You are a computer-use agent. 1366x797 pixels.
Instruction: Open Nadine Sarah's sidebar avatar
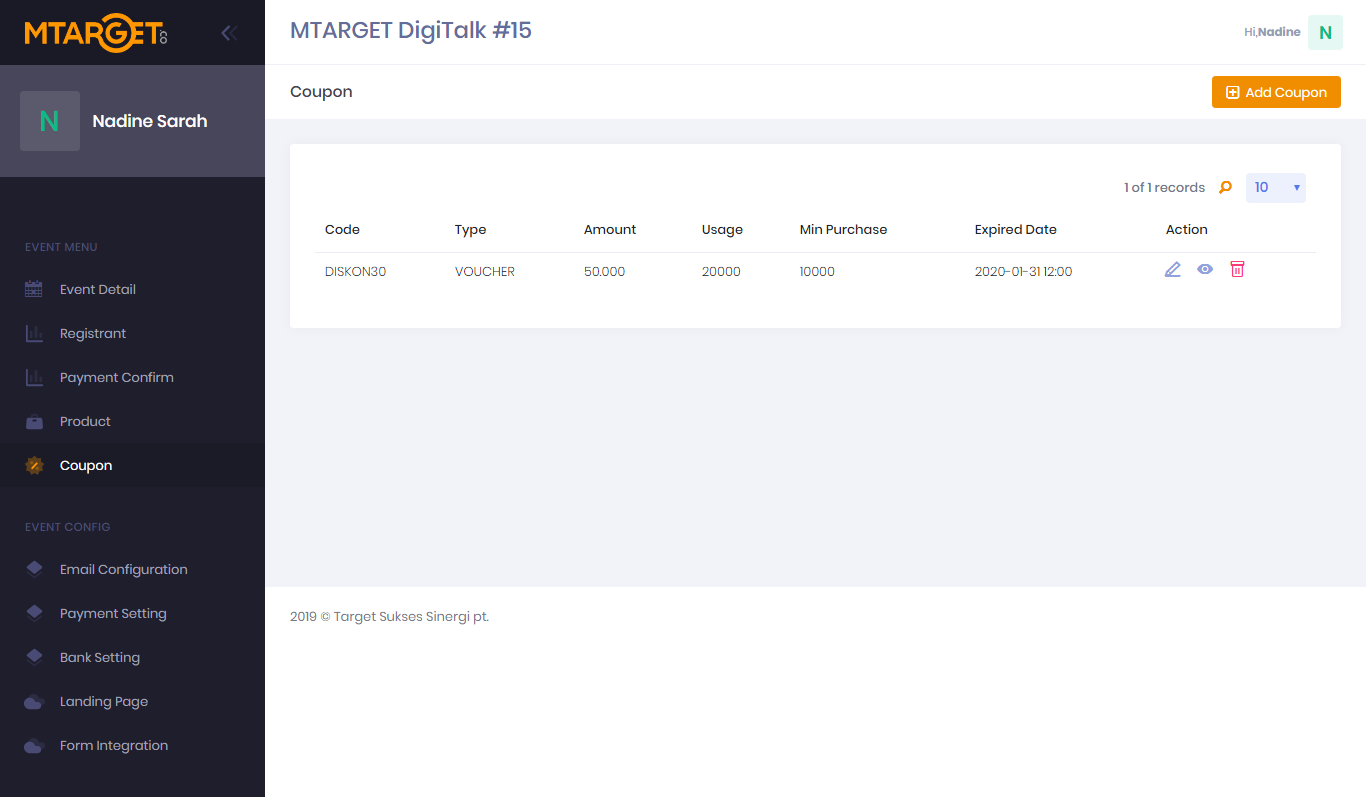click(x=50, y=121)
